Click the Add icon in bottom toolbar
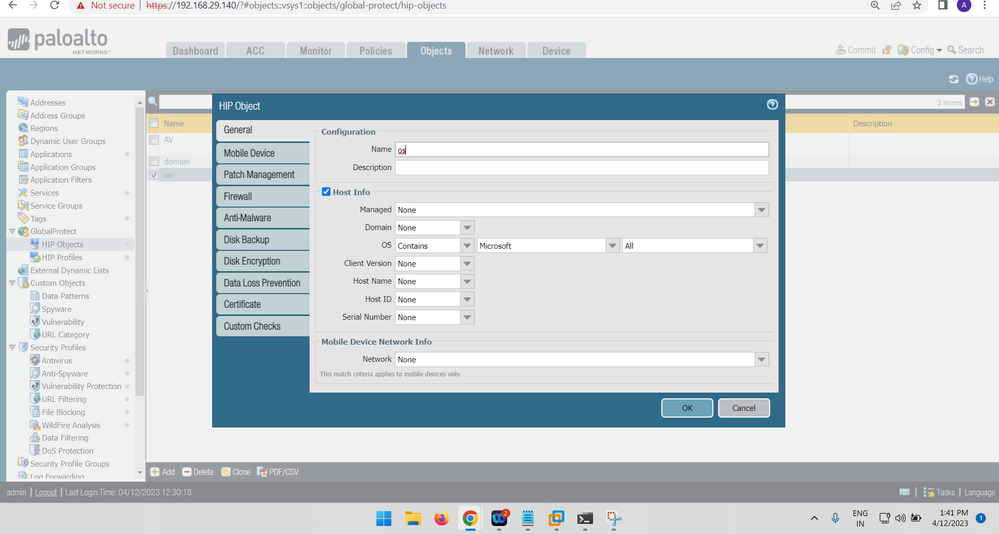The width and height of the screenshot is (999, 534). 155,472
